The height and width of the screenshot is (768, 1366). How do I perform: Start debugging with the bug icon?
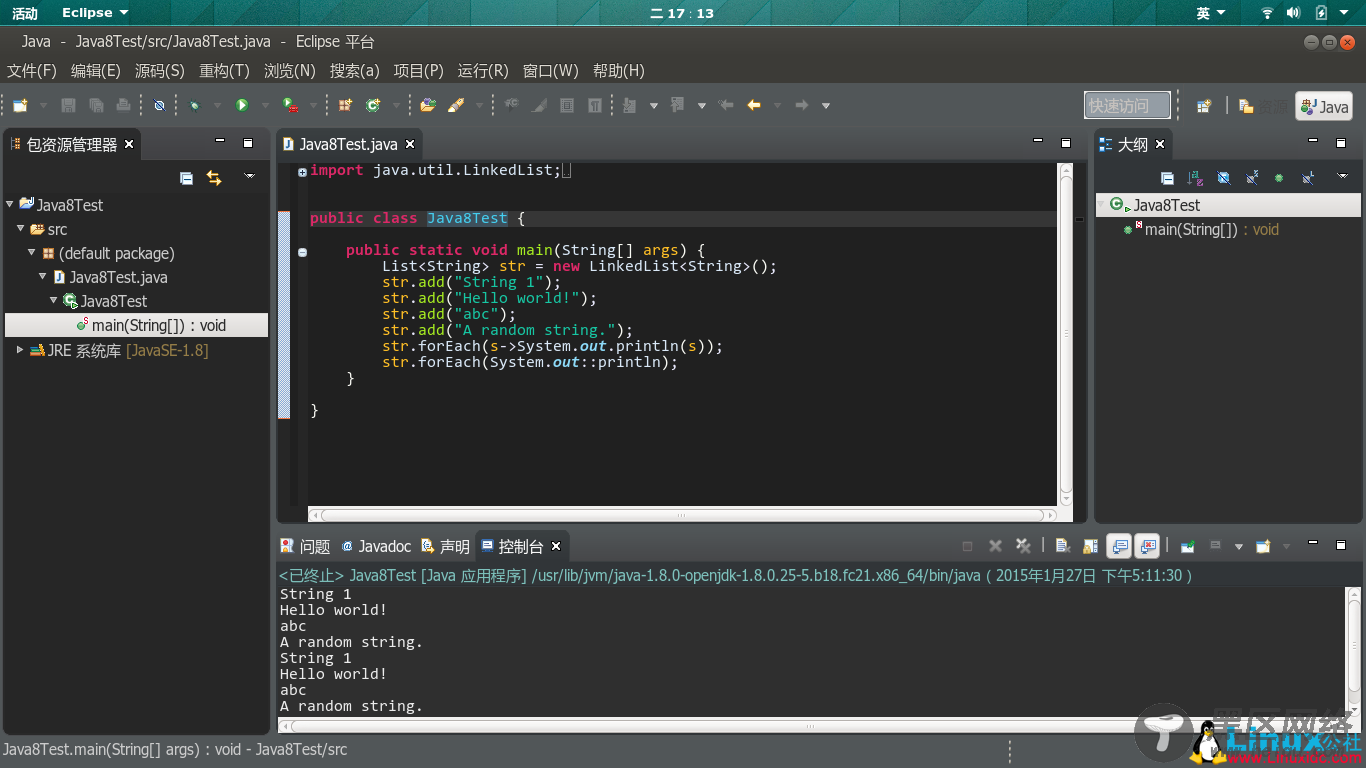pyautogui.click(x=195, y=105)
